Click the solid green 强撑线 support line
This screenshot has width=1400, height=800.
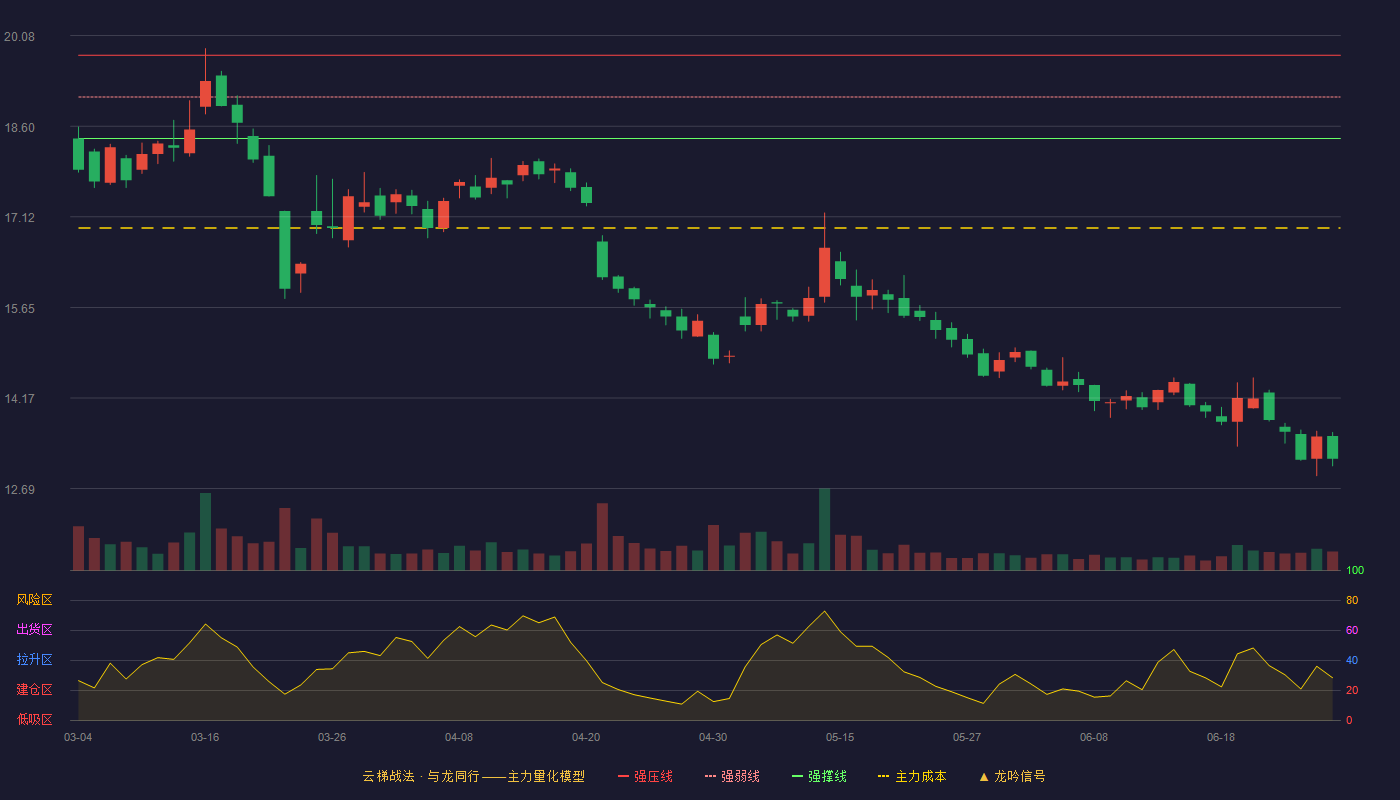(709, 138)
